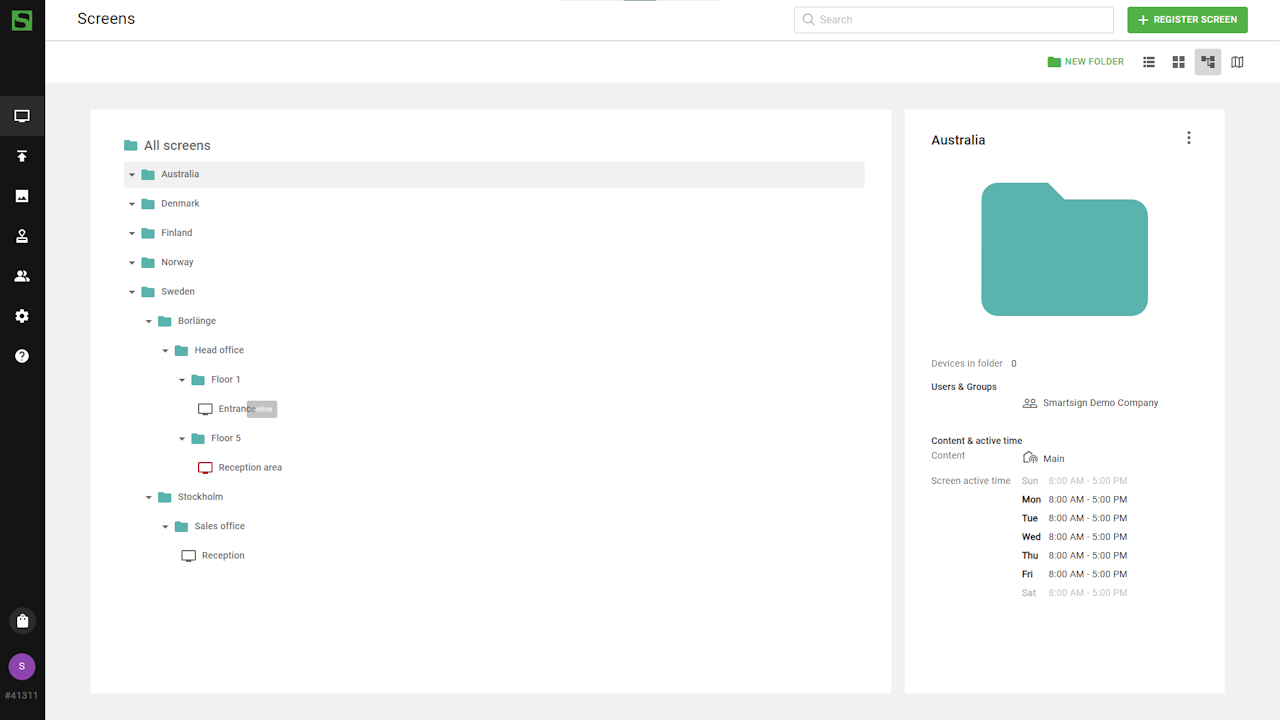
Task: Collapse the Denmark folder arrow
Action: [132, 204]
